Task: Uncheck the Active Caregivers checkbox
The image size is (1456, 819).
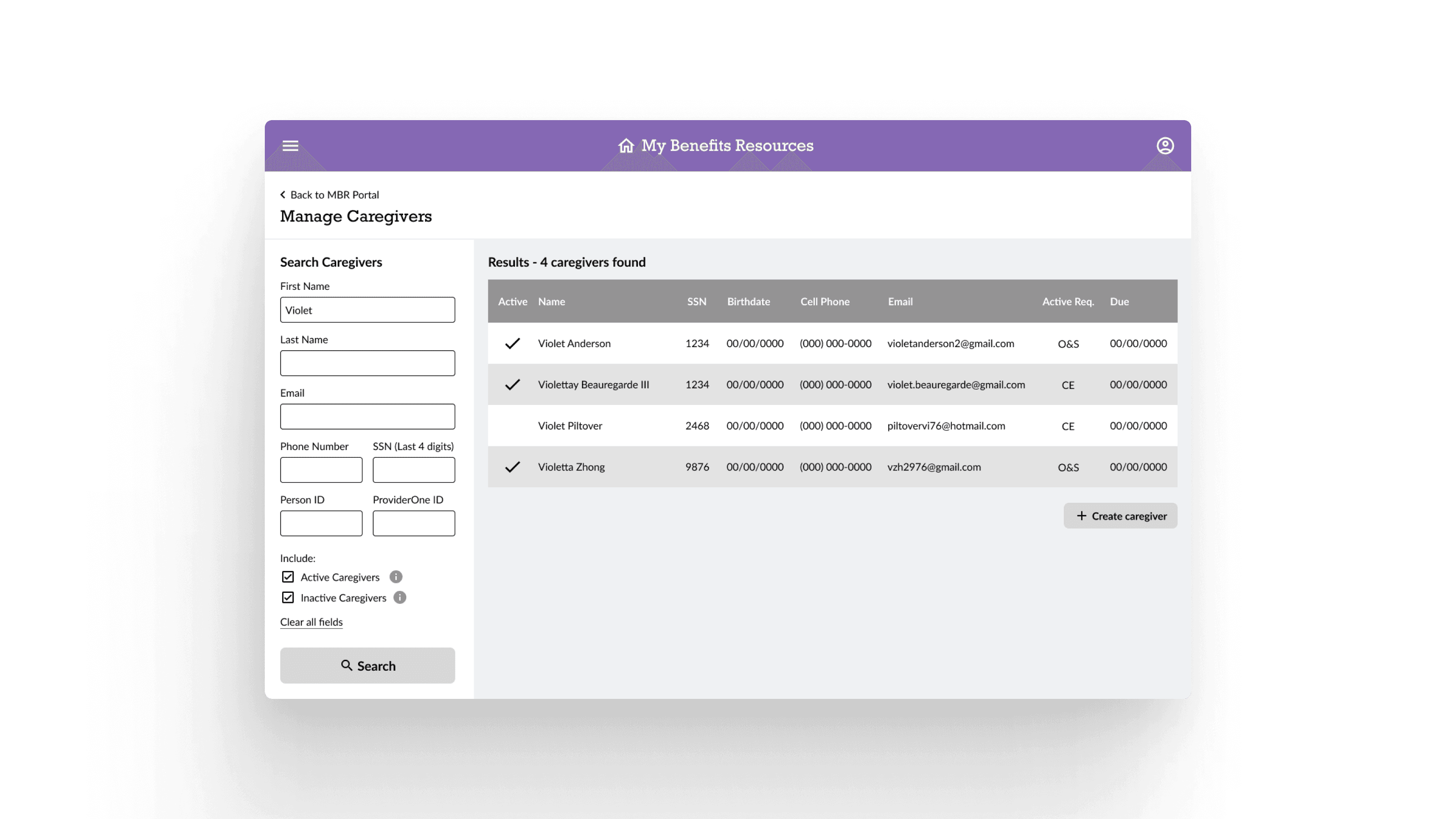Action: point(288,576)
